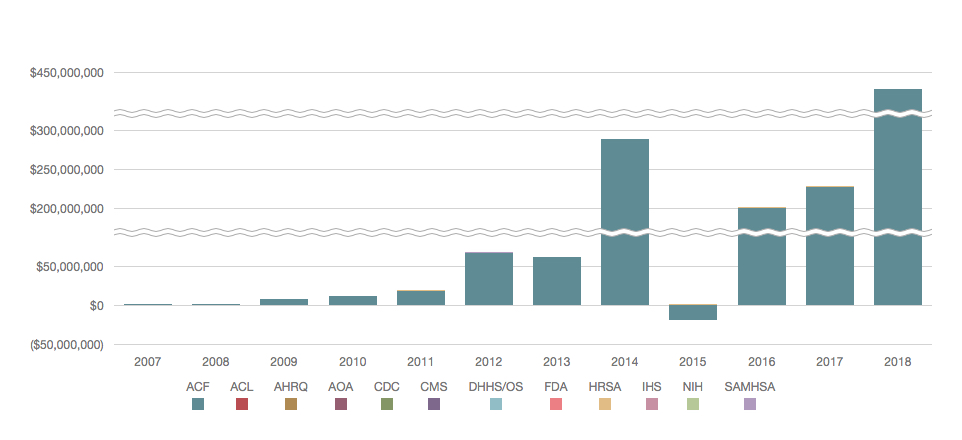This screenshot has height=440, width=962.
Task: Click the FDA pink legend swatch
Action: coord(556,404)
